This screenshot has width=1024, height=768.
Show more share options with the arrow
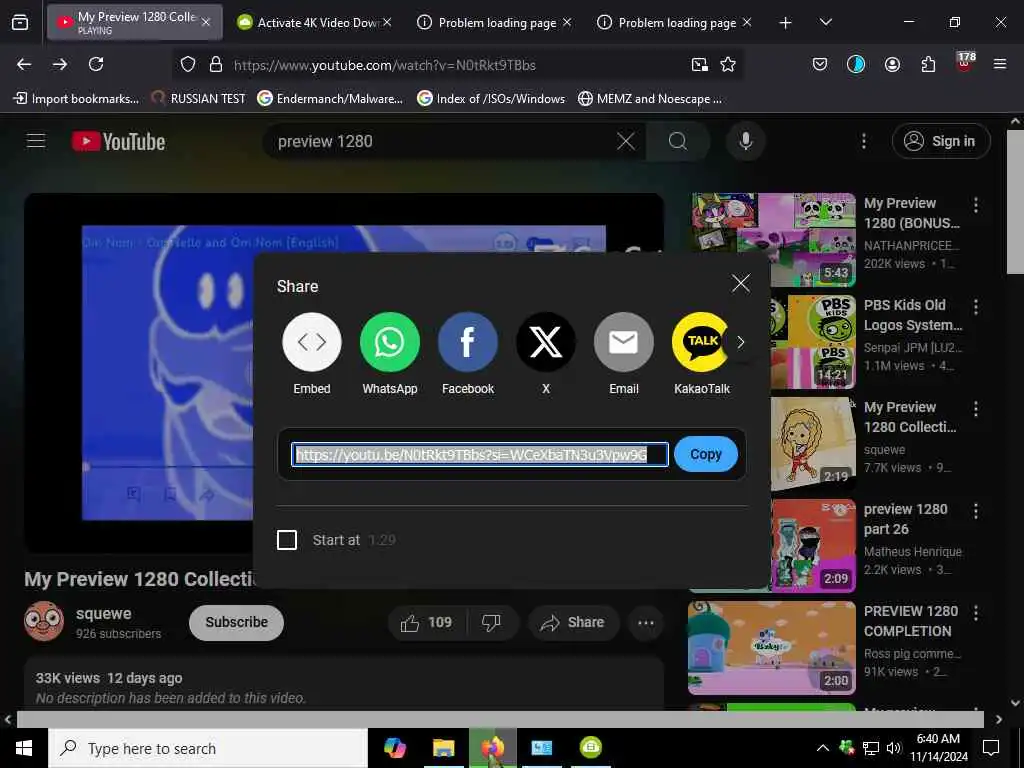coord(741,342)
